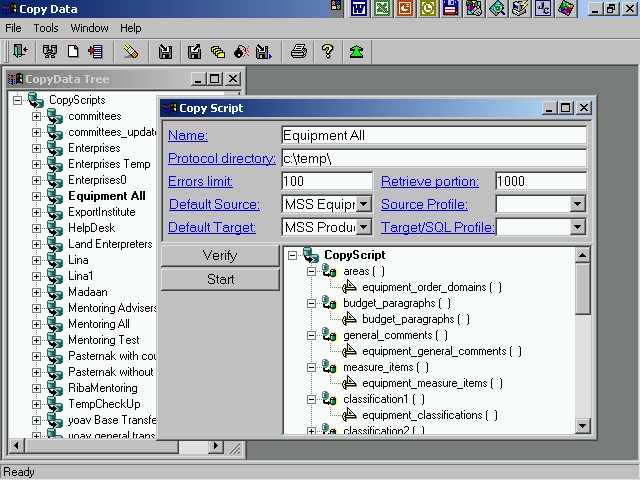Collapse the budget_paragraphs node
This screenshot has width=640, height=480.
(x=311, y=303)
